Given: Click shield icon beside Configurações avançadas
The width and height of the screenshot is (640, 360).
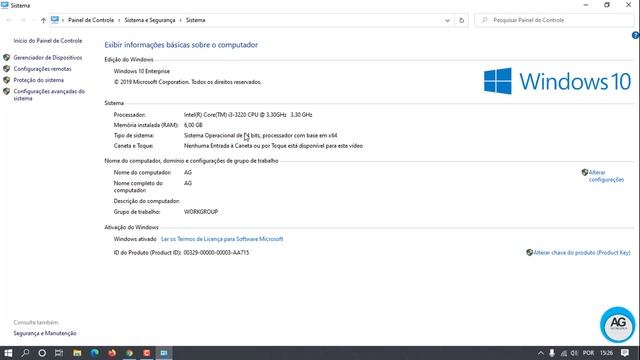Looking at the screenshot, I should 7,91.
